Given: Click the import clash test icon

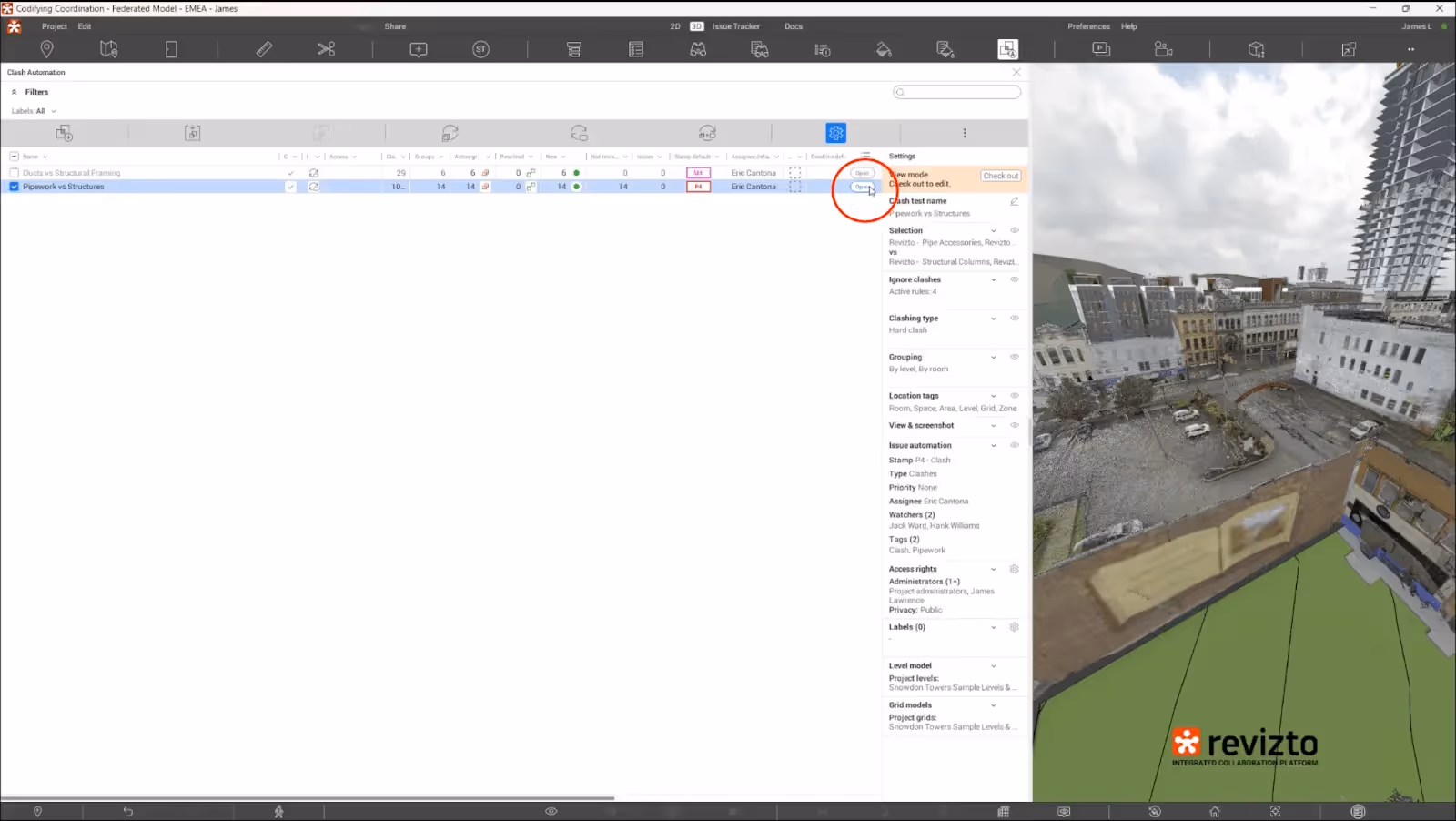Looking at the screenshot, I should pos(192,133).
